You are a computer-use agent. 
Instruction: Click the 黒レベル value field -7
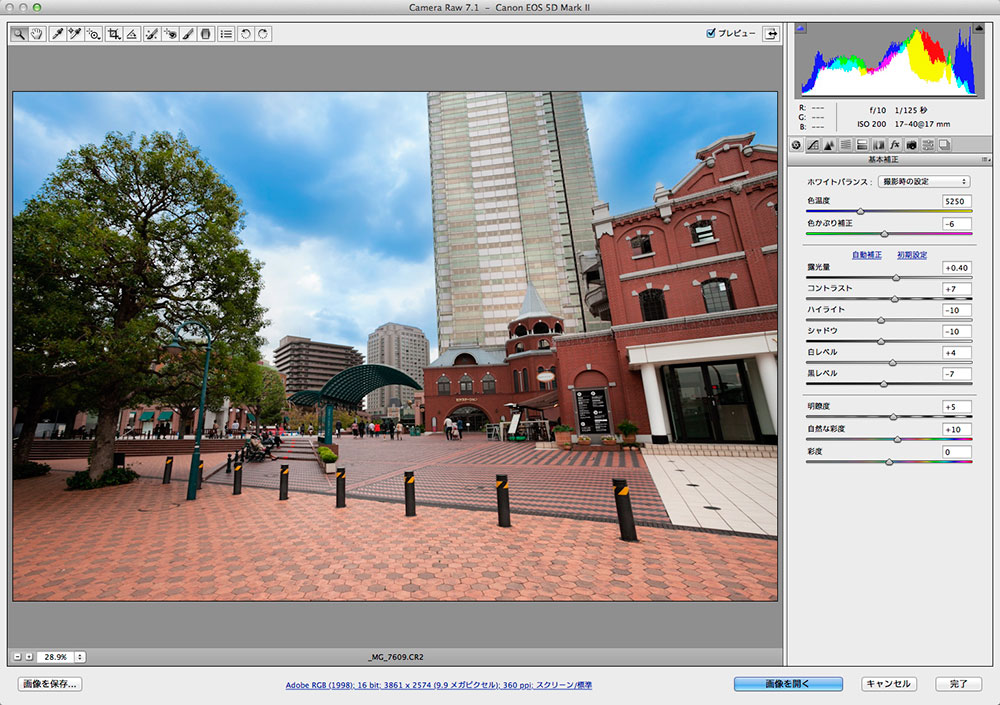pyautogui.click(x=957, y=374)
